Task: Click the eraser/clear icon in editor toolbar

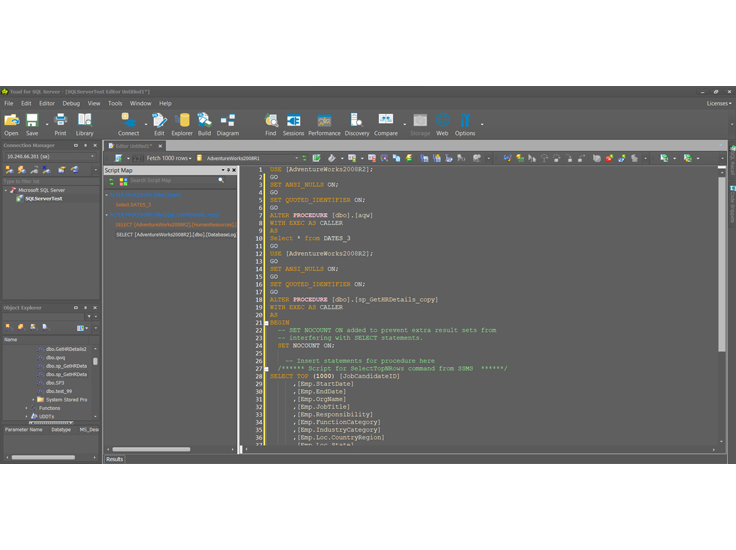Action: 331,158
